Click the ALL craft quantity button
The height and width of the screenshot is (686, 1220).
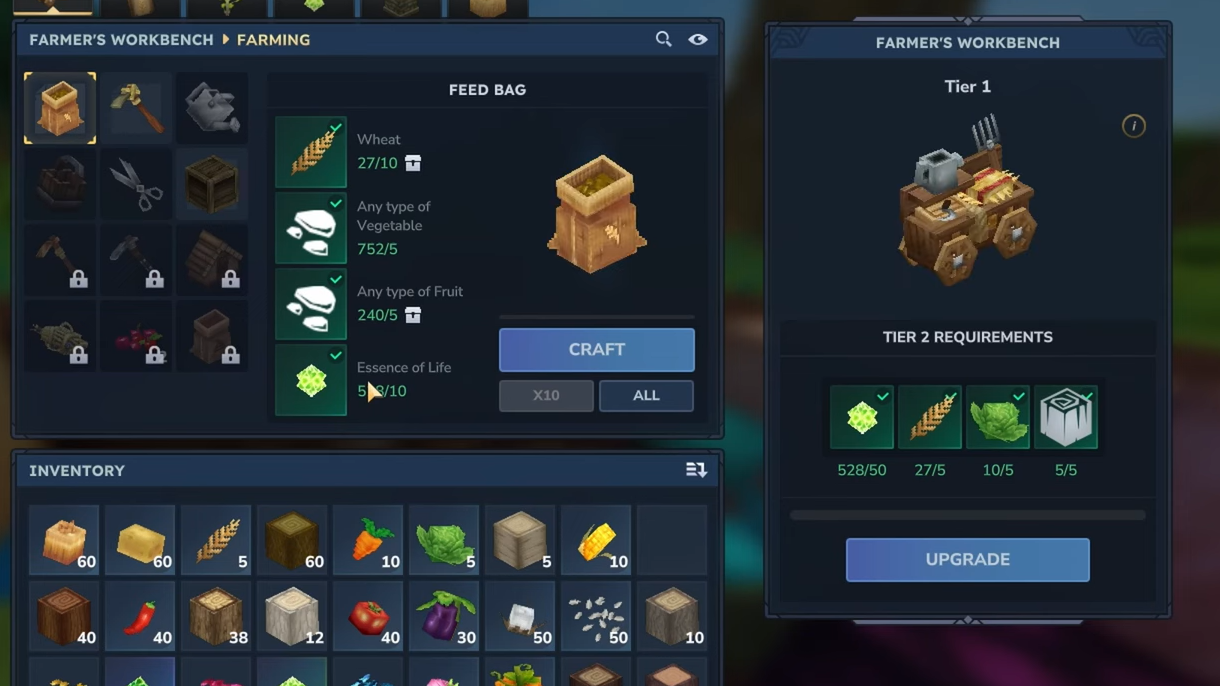pos(646,396)
